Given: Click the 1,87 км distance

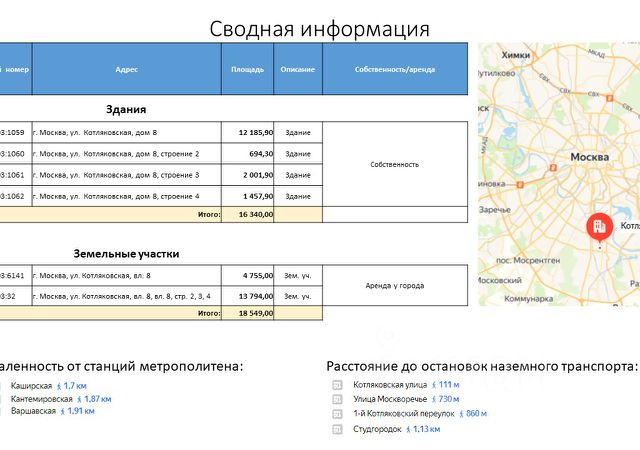Looking at the screenshot, I should (98, 399).
